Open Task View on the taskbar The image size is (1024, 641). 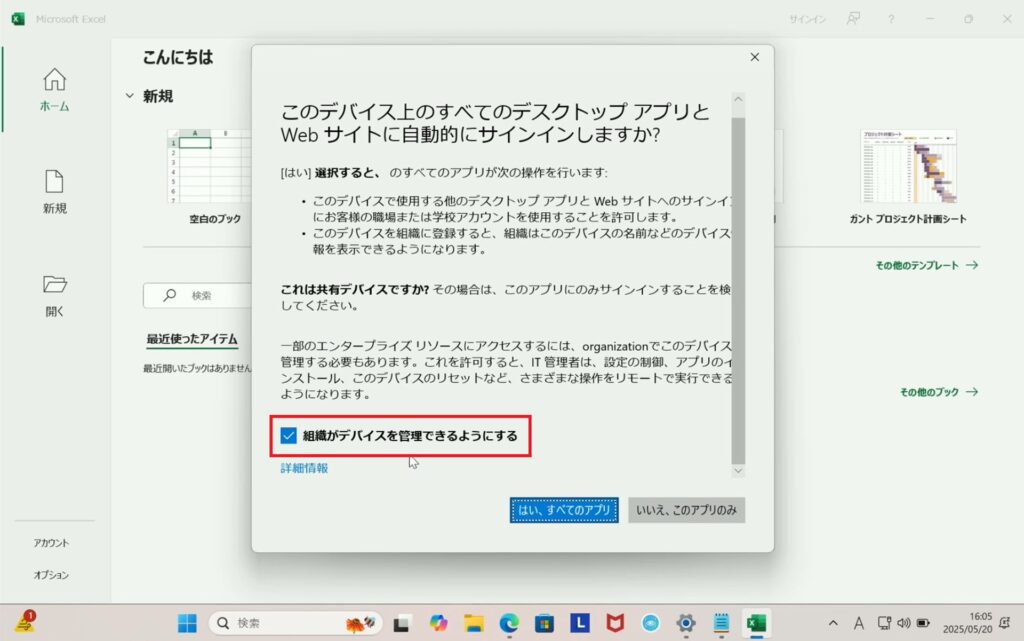tap(402, 623)
